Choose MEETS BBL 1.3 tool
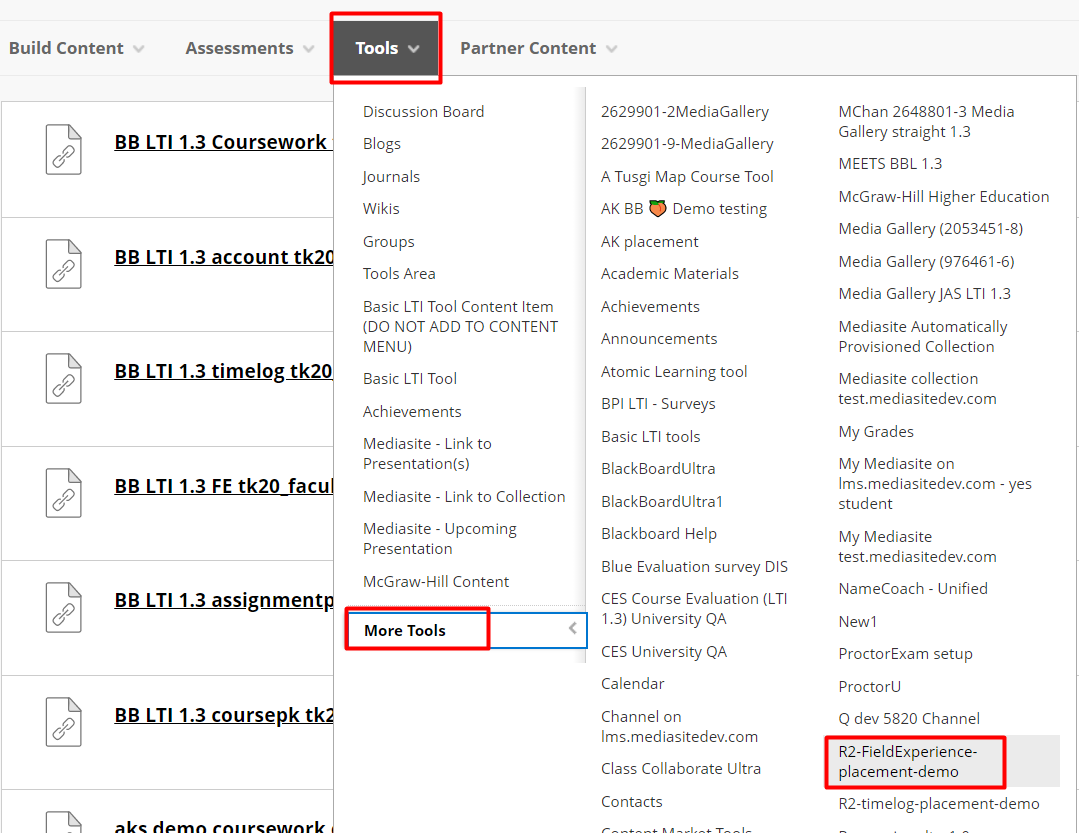 (890, 164)
